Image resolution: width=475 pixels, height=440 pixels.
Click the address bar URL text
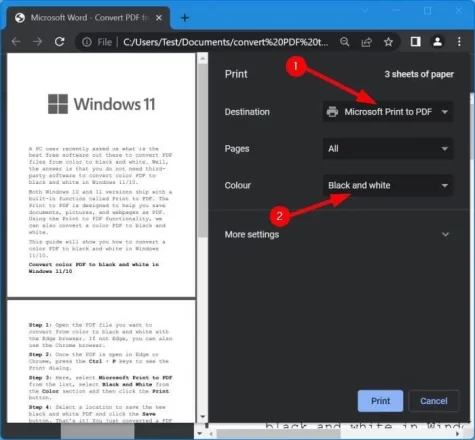pyautogui.click(x=226, y=42)
